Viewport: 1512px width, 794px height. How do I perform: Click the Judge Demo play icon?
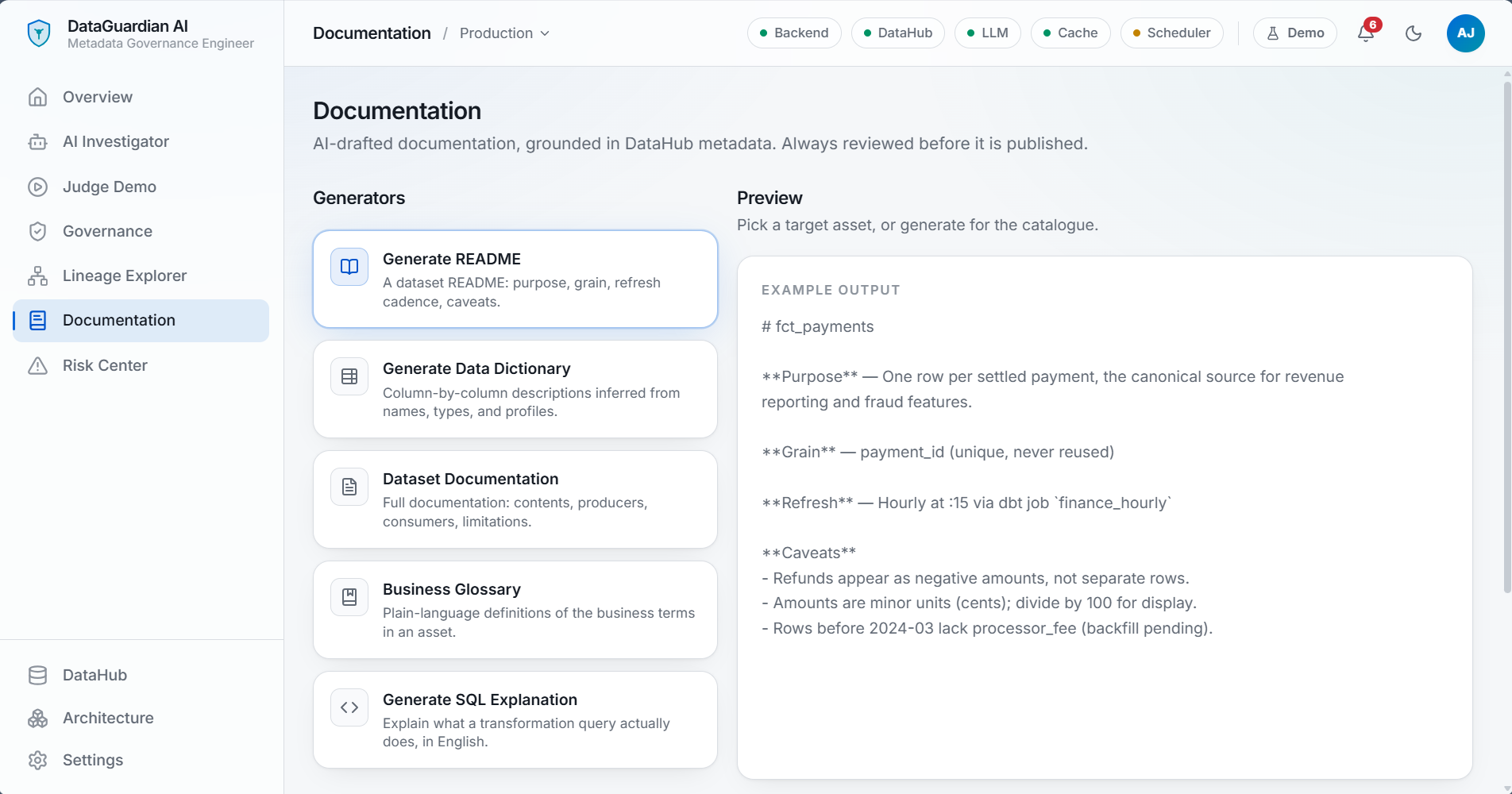tap(37, 187)
